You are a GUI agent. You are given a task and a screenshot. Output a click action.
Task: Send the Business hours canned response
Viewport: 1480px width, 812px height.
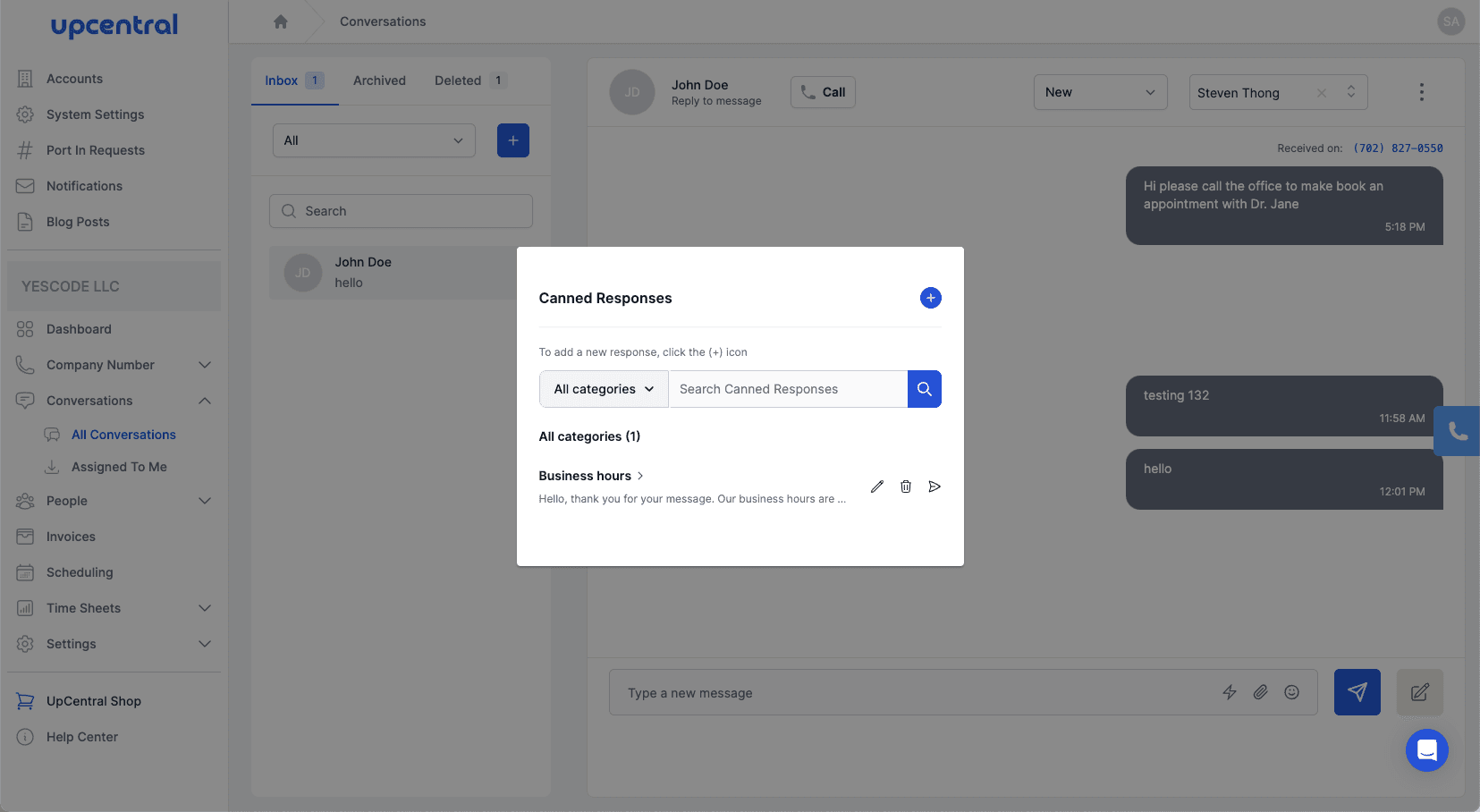(935, 486)
